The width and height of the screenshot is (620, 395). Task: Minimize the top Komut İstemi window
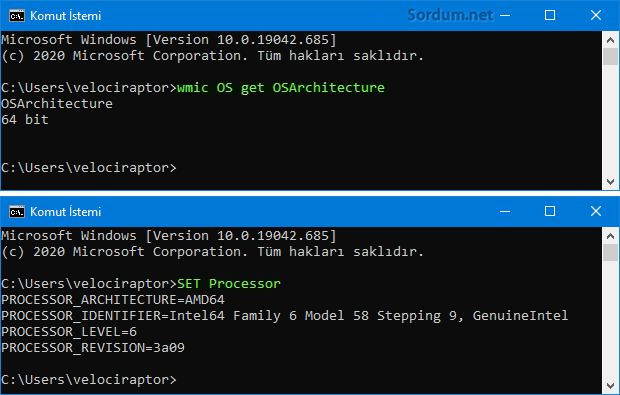point(505,15)
